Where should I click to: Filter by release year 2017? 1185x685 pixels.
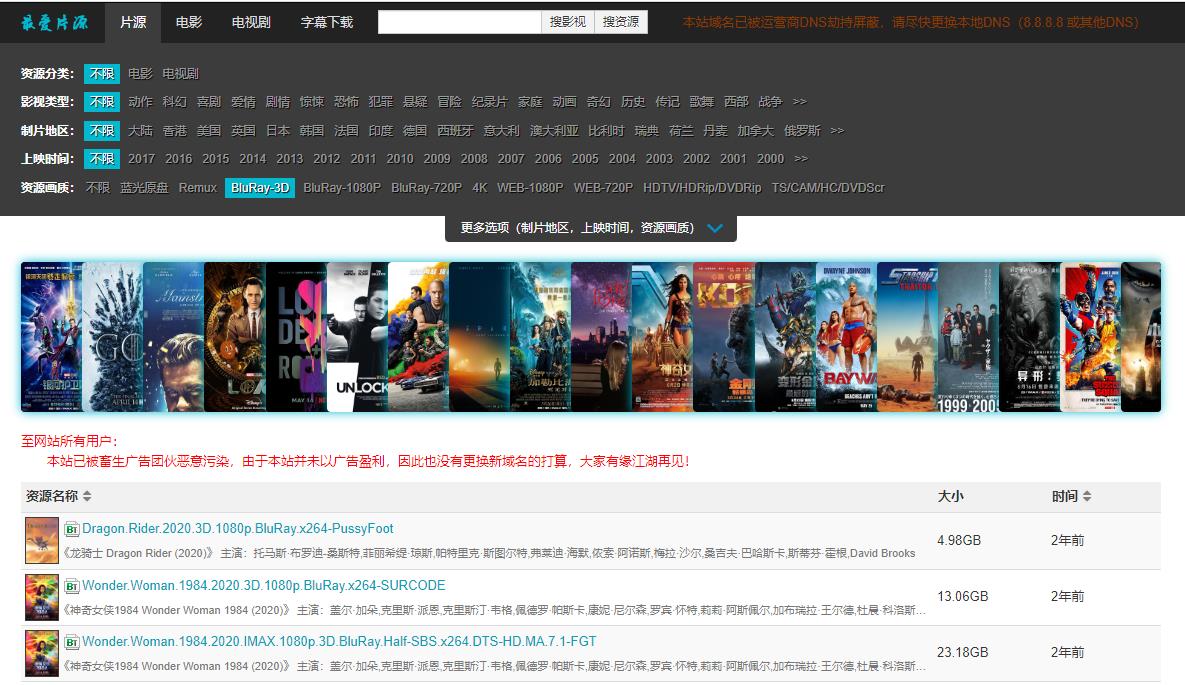(141, 159)
